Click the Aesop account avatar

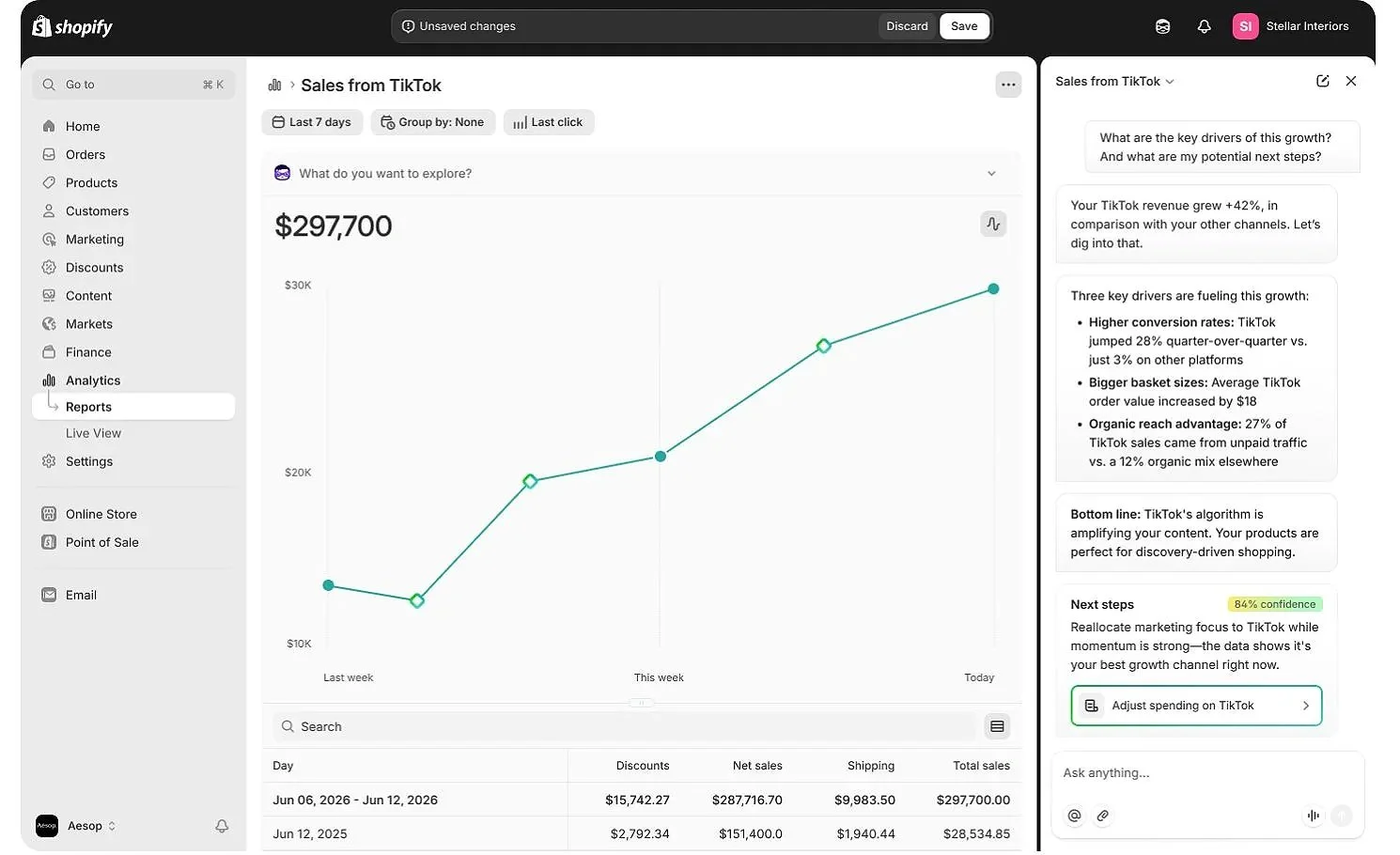point(47,826)
